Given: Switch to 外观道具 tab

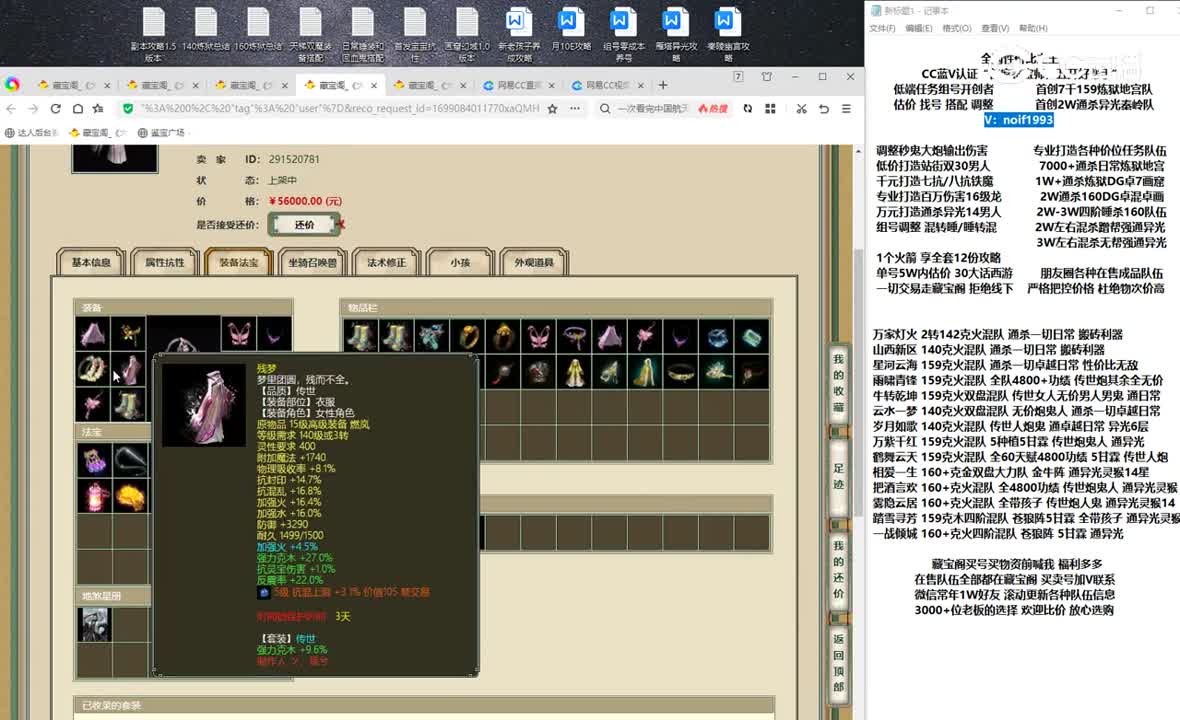Looking at the screenshot, I should coord(534,263).
